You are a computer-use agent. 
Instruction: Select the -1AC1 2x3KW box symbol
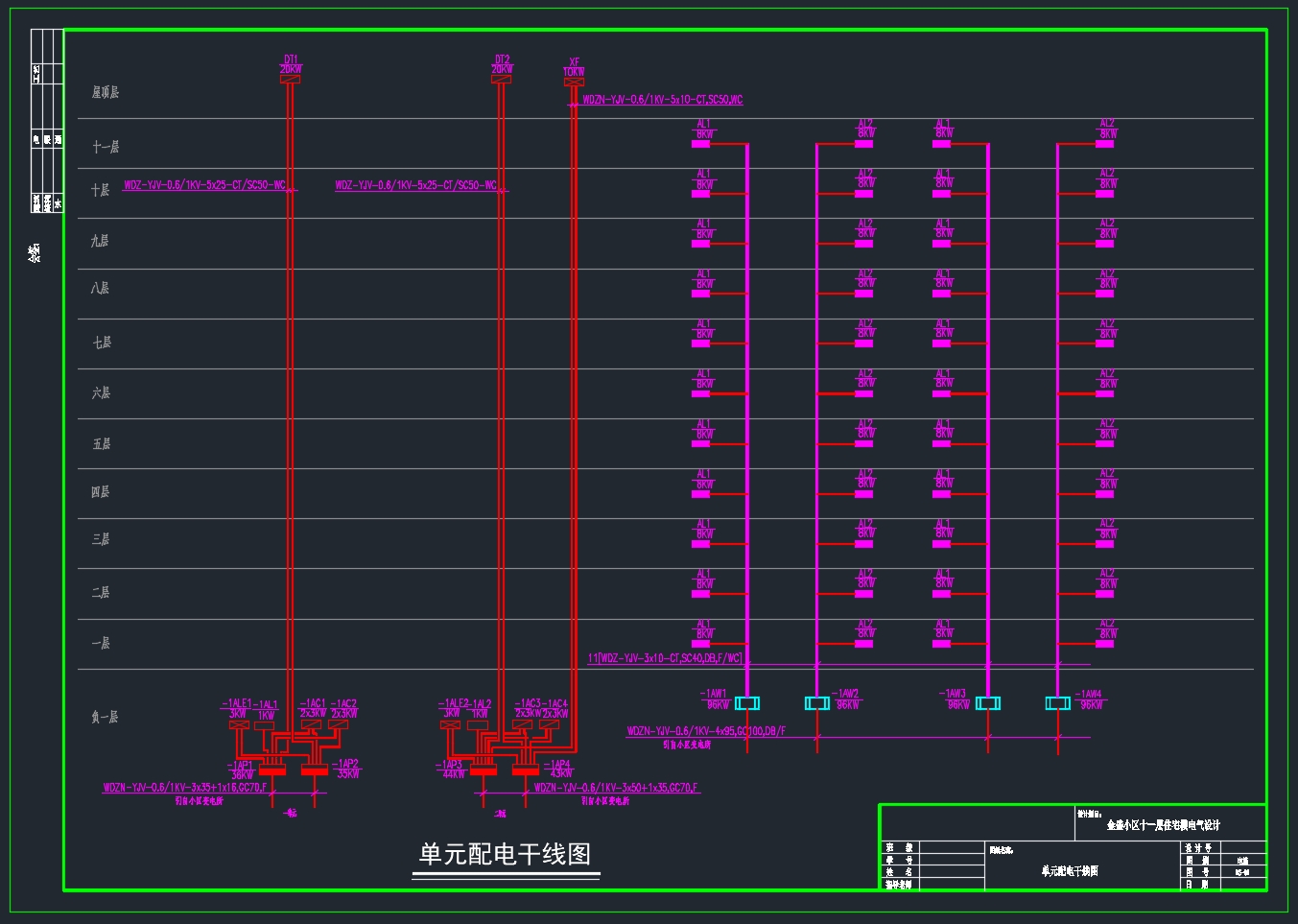coord(311,725)
